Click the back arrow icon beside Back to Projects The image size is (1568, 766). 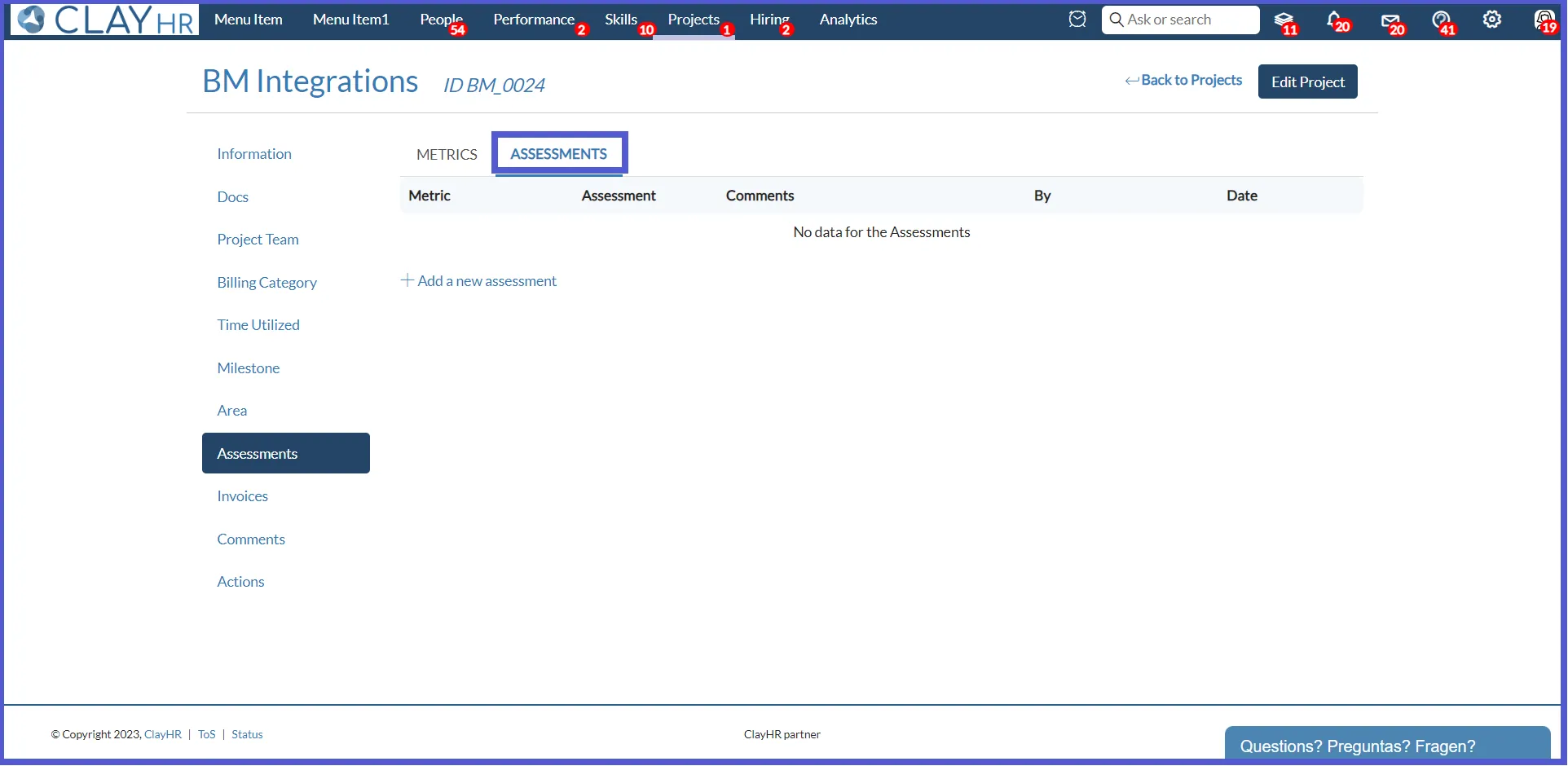coord(1131,81)
